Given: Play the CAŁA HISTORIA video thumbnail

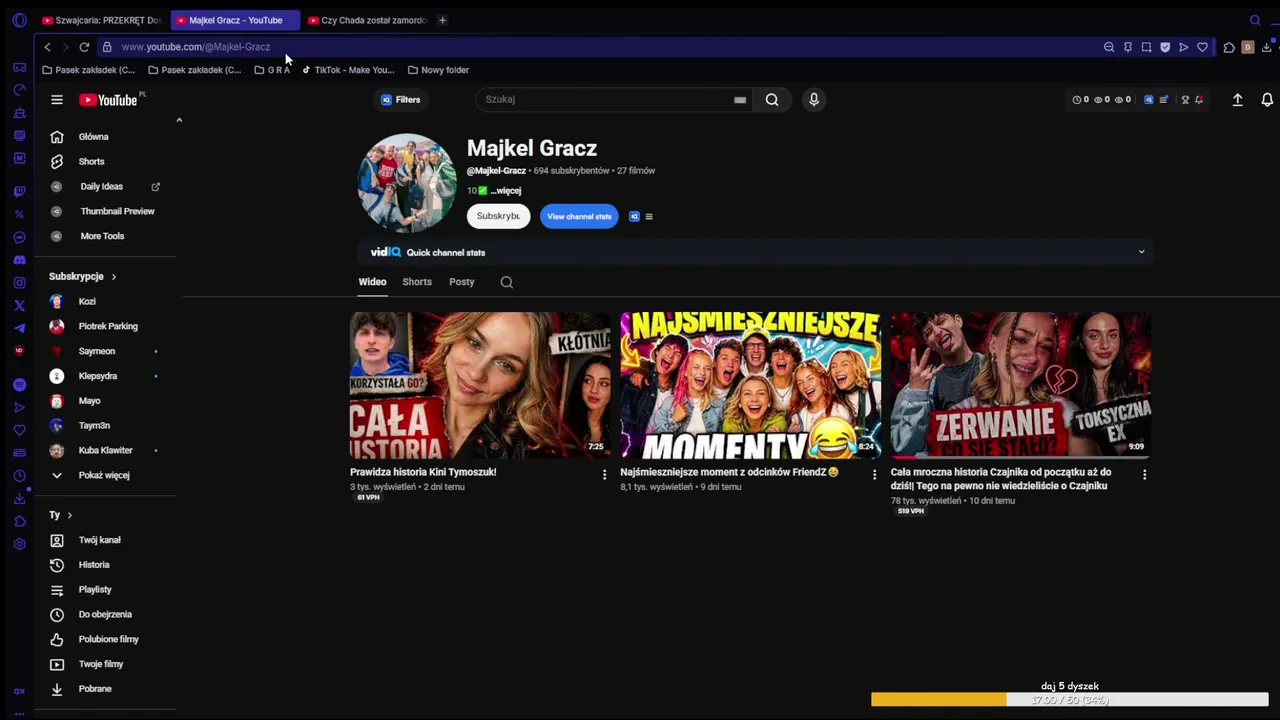Looking at the screenshot, I should (x=480, y=385).
